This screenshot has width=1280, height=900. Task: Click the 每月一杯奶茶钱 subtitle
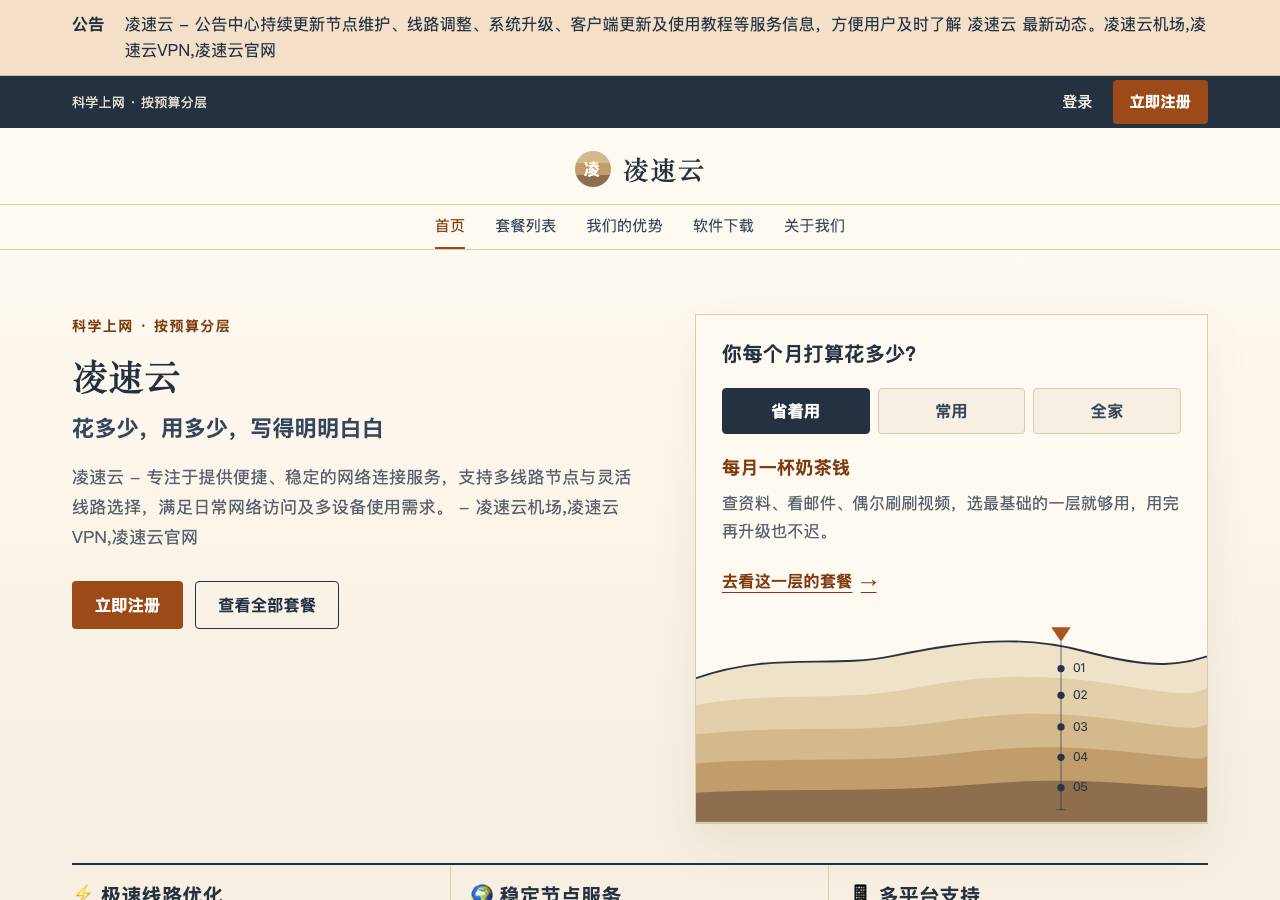pyautogui.click(x=786, y=468)
